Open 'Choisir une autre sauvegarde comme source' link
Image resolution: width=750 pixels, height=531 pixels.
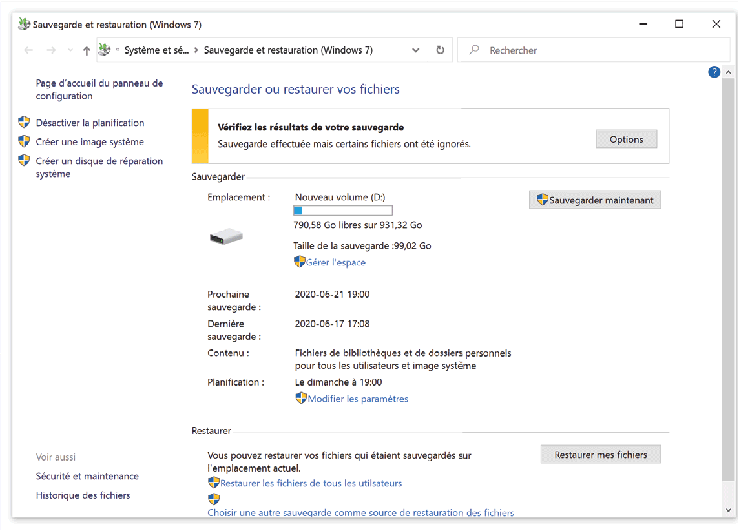pyautogui.click(x=361, y=512)
